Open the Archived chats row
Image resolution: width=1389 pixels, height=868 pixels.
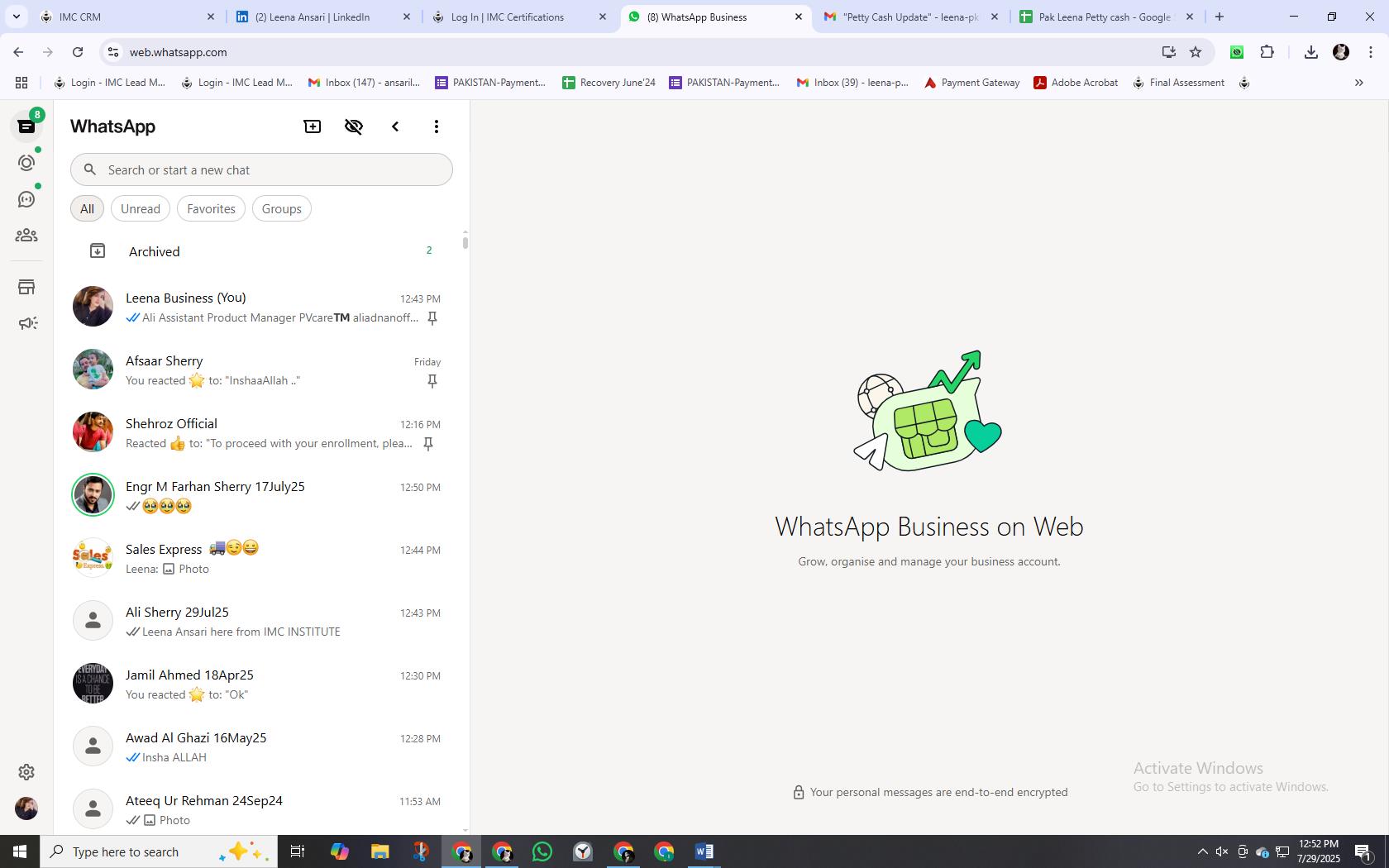coord(261,251)
